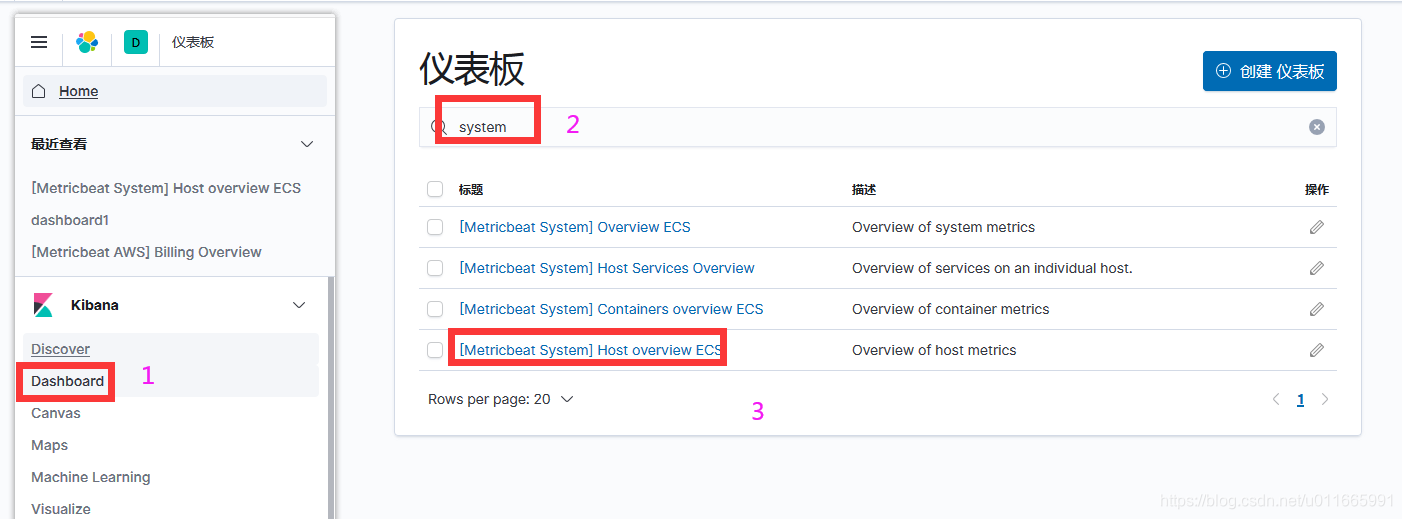Viewport: 1402px width, 519px height.
Task: Click the Elastic logo icon
Action: [87, 42]
